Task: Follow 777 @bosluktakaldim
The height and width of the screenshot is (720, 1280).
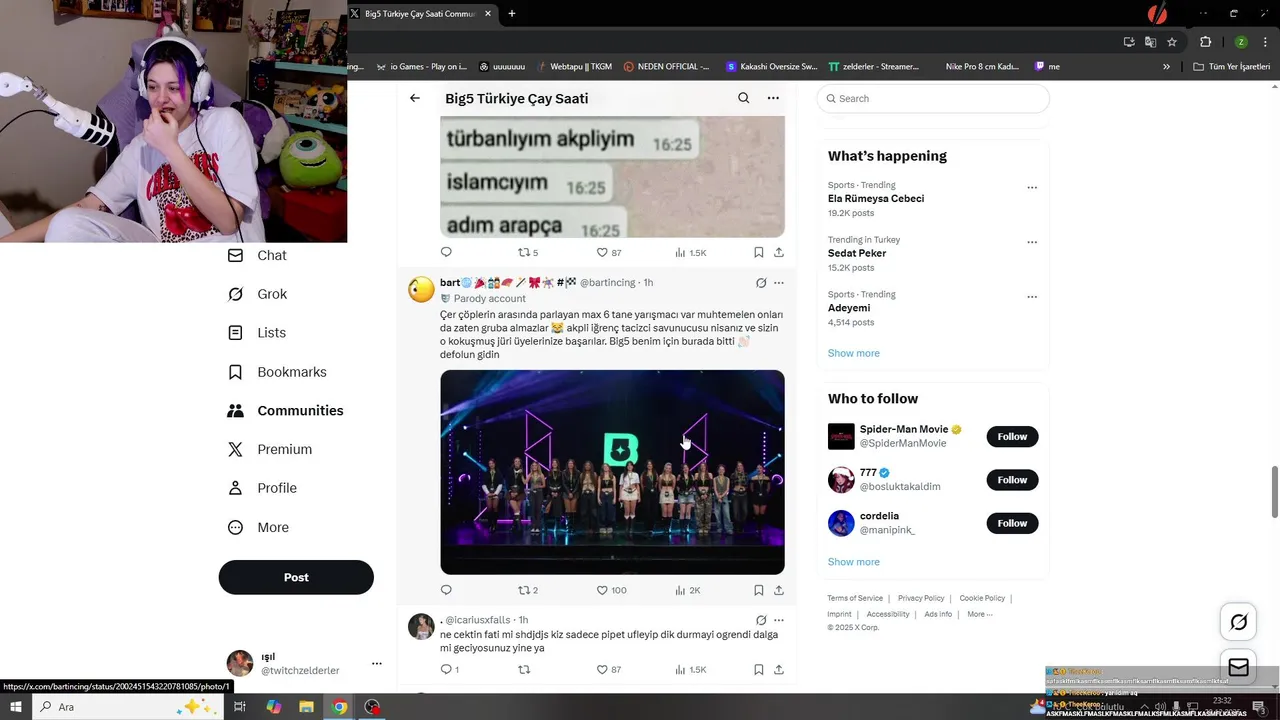Action: pos(1012,480)
